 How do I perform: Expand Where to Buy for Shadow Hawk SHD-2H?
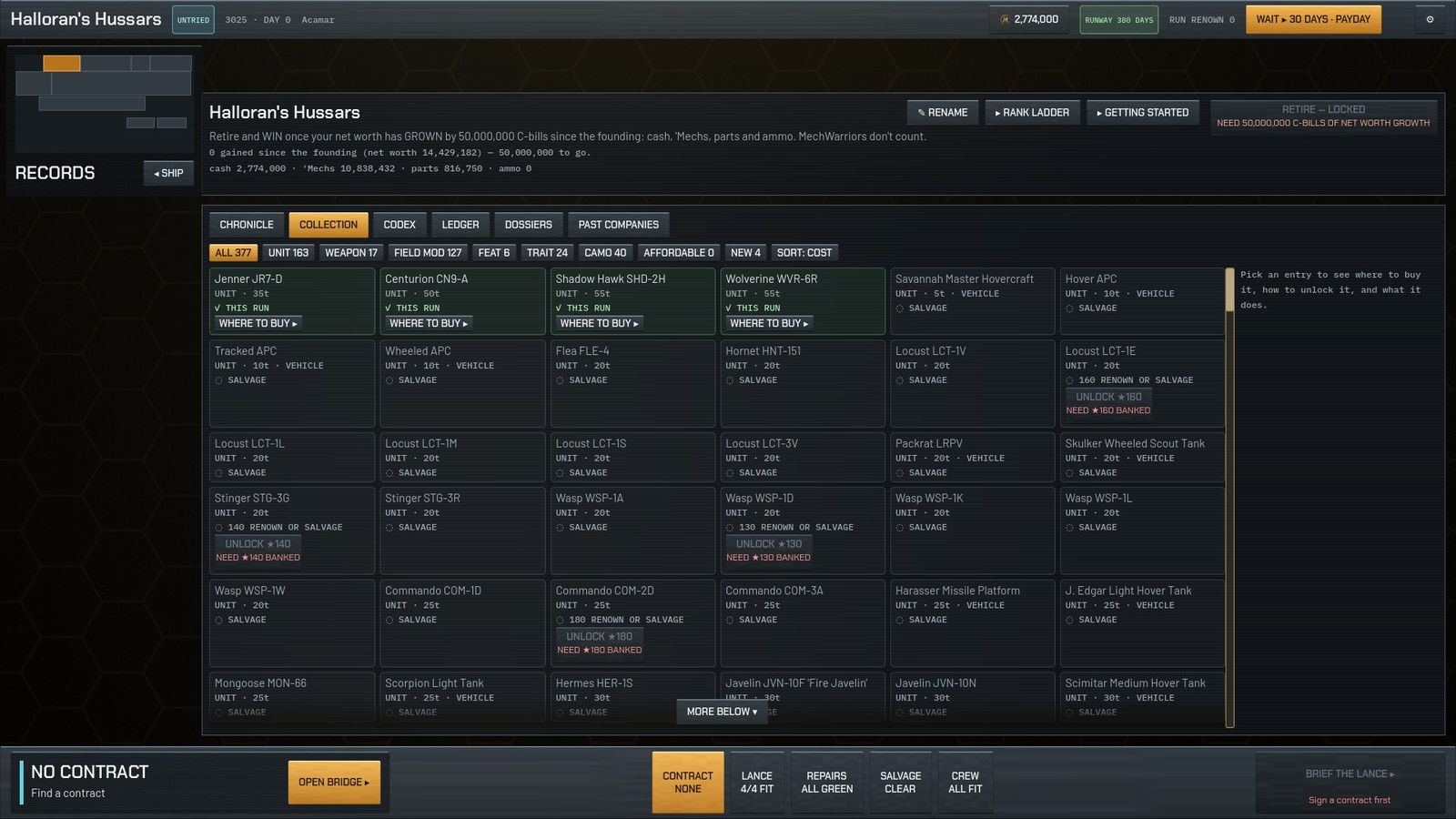600,323
